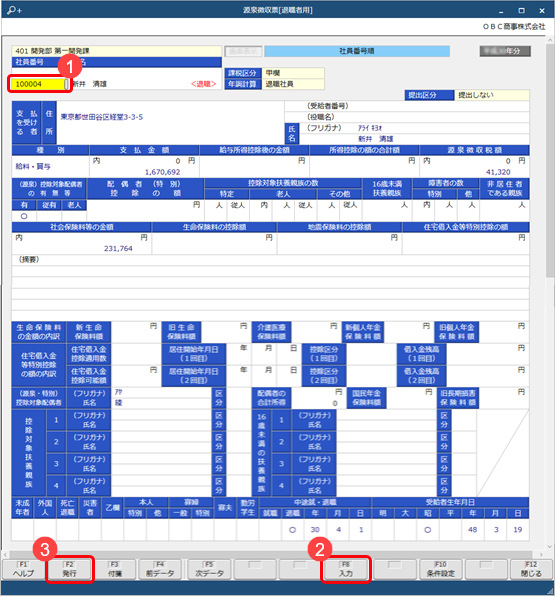Go to previous record with F4 前データ
This screenshot has height=596, width=555.
160,569
